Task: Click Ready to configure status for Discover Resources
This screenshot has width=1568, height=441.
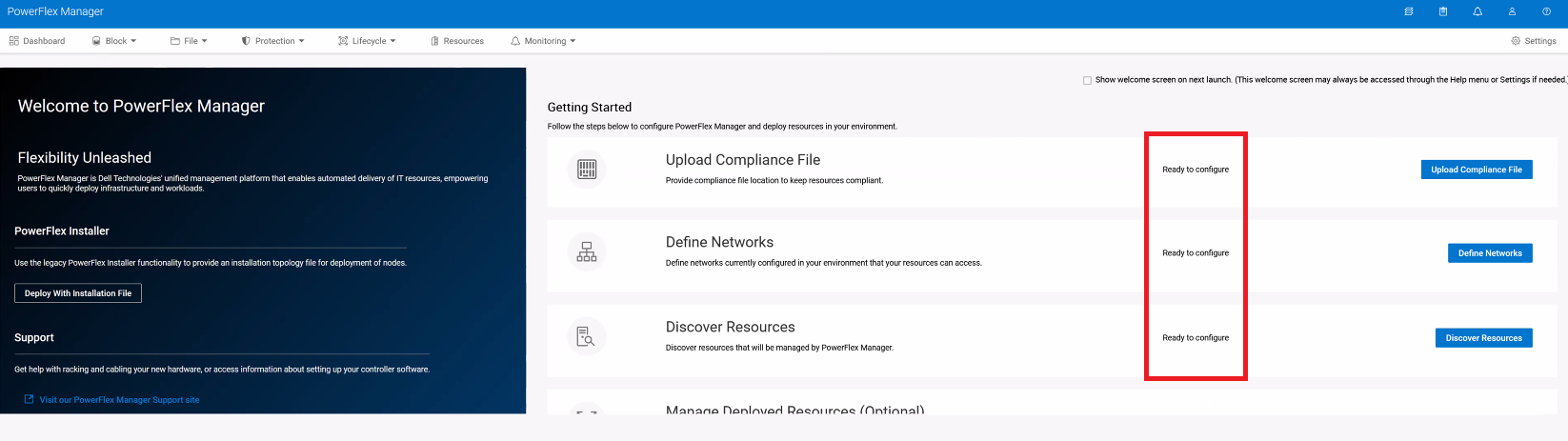Action: [1196, 338]
